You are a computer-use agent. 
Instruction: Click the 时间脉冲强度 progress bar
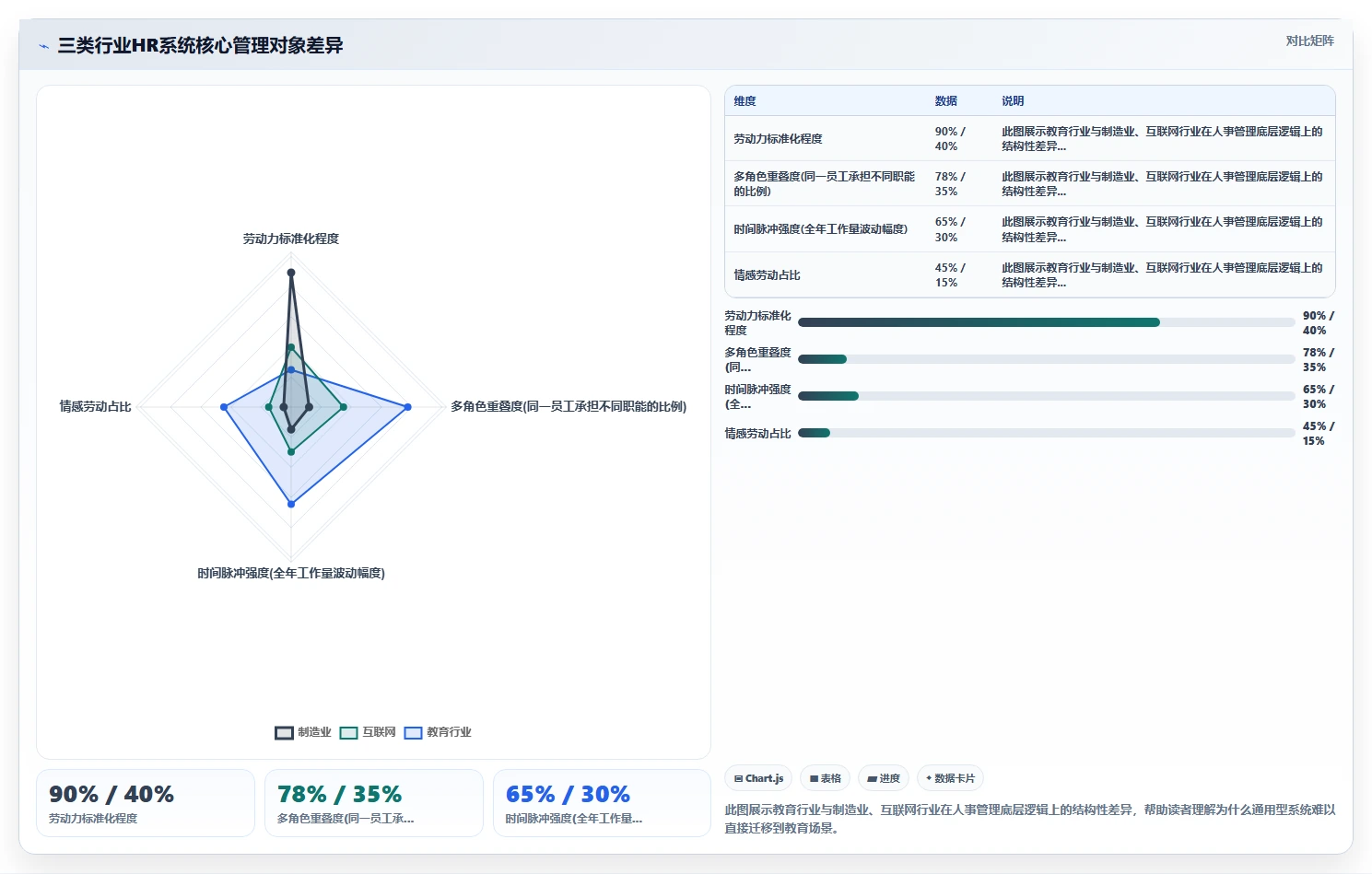tap(1046, 396)
